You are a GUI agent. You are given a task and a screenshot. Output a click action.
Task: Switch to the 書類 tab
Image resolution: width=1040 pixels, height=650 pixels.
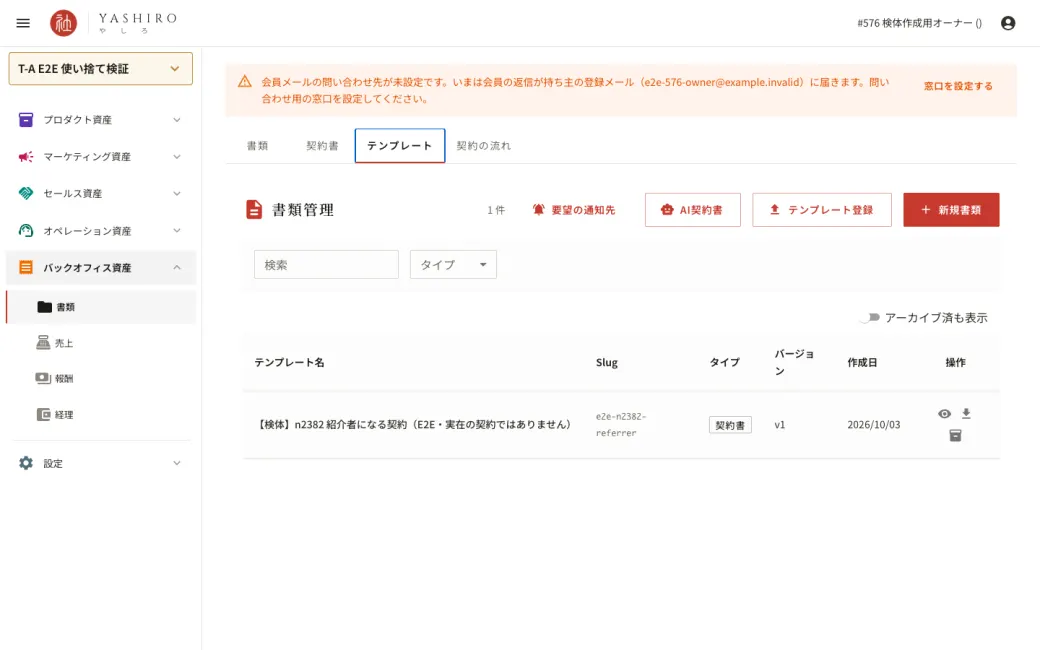coord(257,146)
